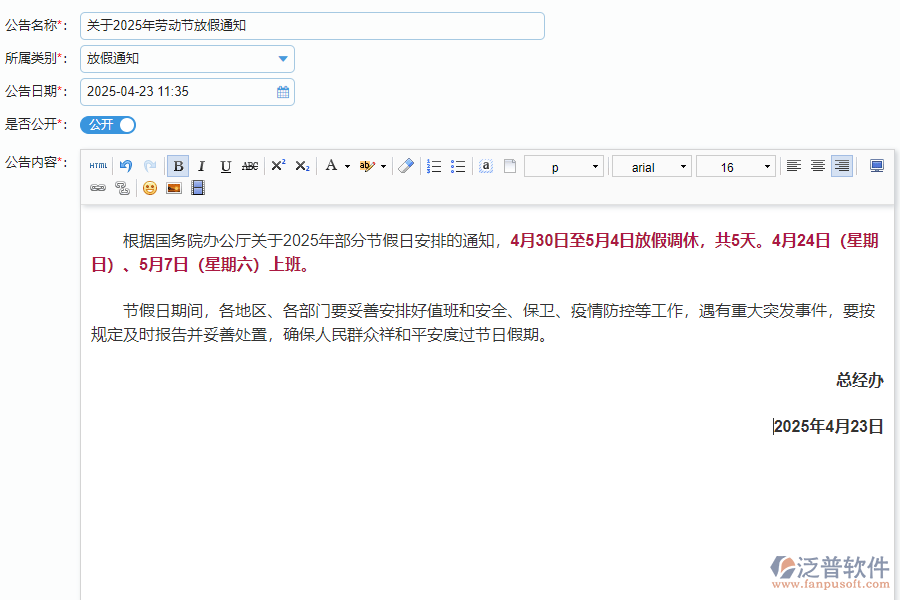900x600 pixels.
Task: Toggle bold formatting
Action: (178, 165)
